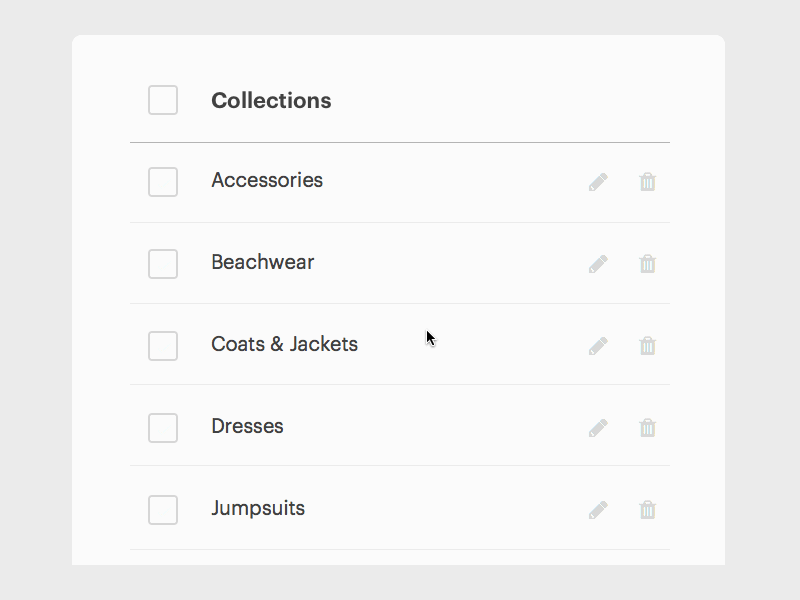The height and width of the screenshot is (600, 800).
Task: Select the Jumpsuits row text
Action: (258, 508)
